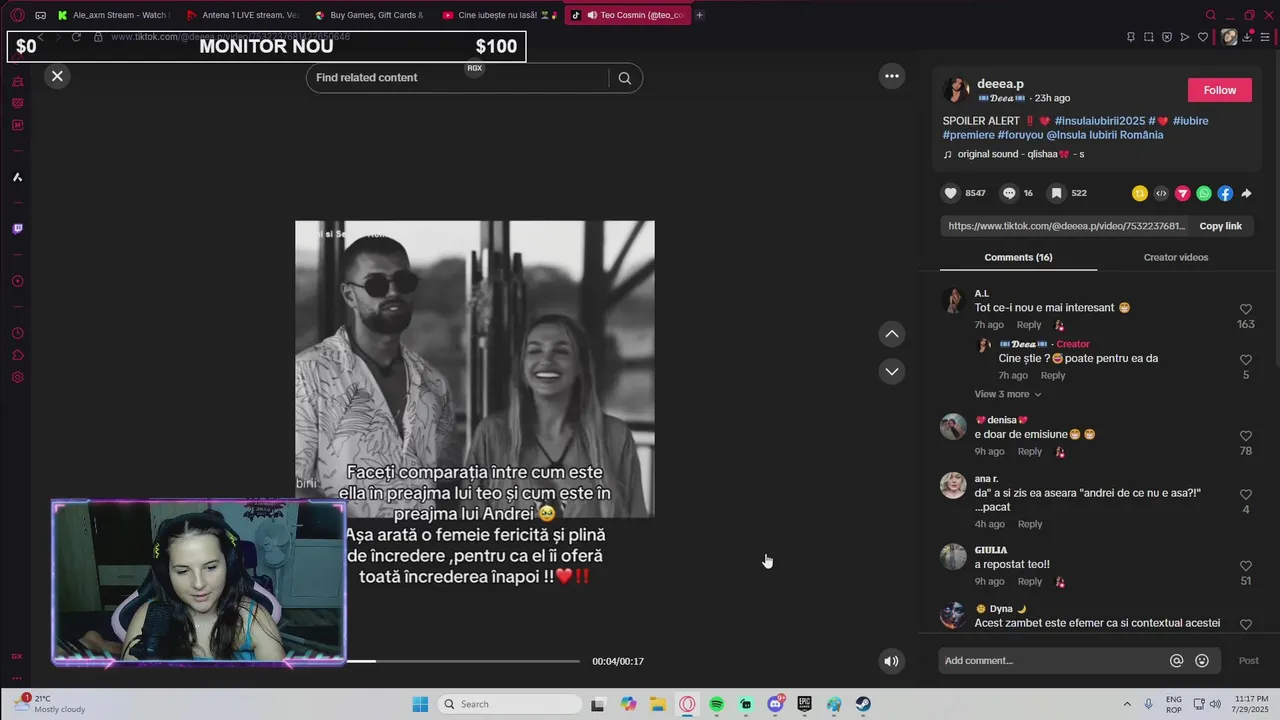Screen dimensions: 1280x720
Task: Open the history clock icon in sidebar
Action: [17, 333]
